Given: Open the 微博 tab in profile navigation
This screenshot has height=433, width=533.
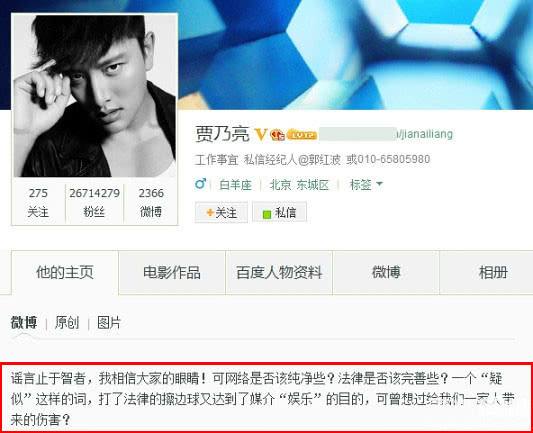Looking at the screenshot, I should click(386, 273).
